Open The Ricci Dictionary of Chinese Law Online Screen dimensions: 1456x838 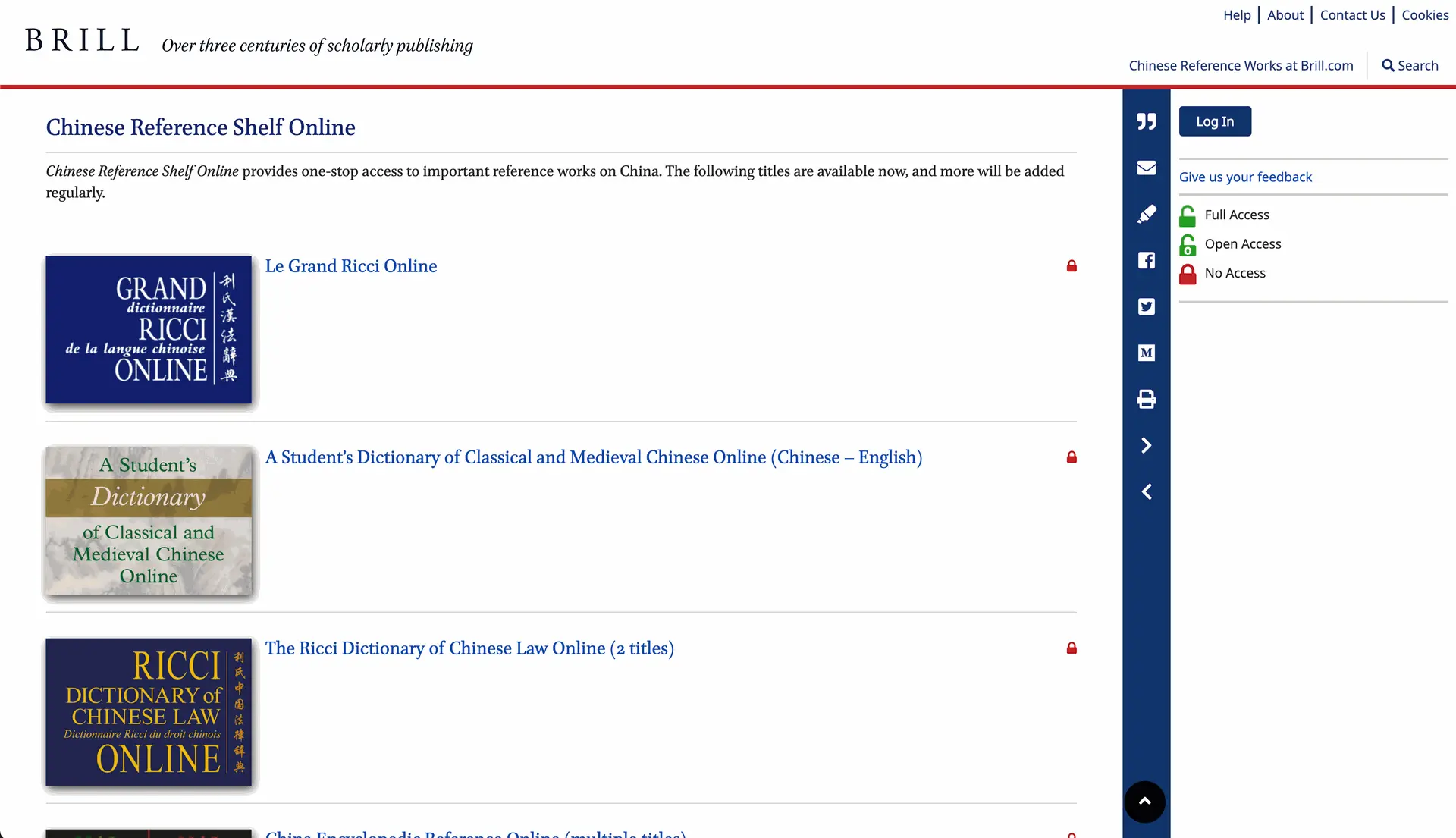point(469,648)
